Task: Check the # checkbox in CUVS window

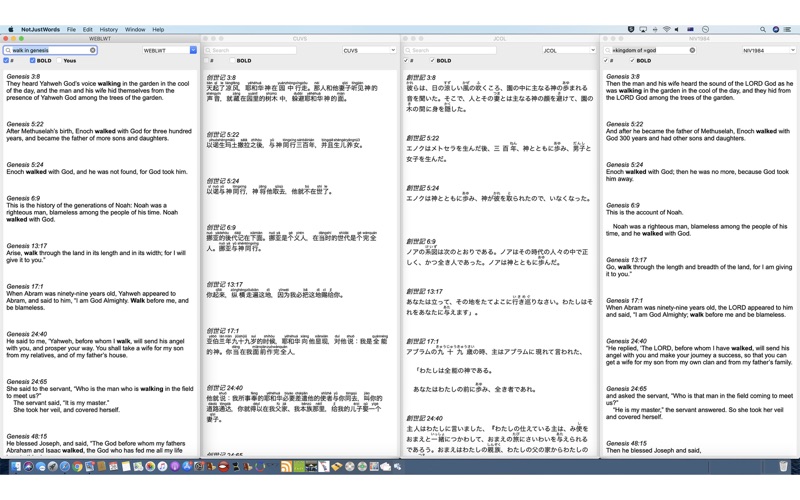Action: pos(207,60)
